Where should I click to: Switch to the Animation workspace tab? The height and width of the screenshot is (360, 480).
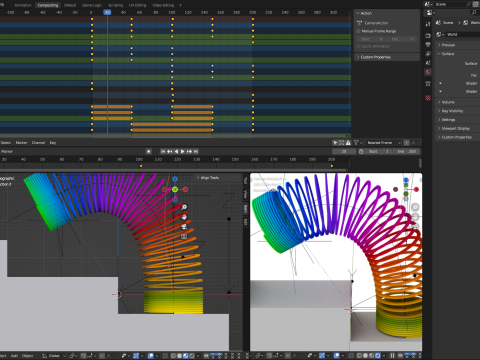[23, 5]
